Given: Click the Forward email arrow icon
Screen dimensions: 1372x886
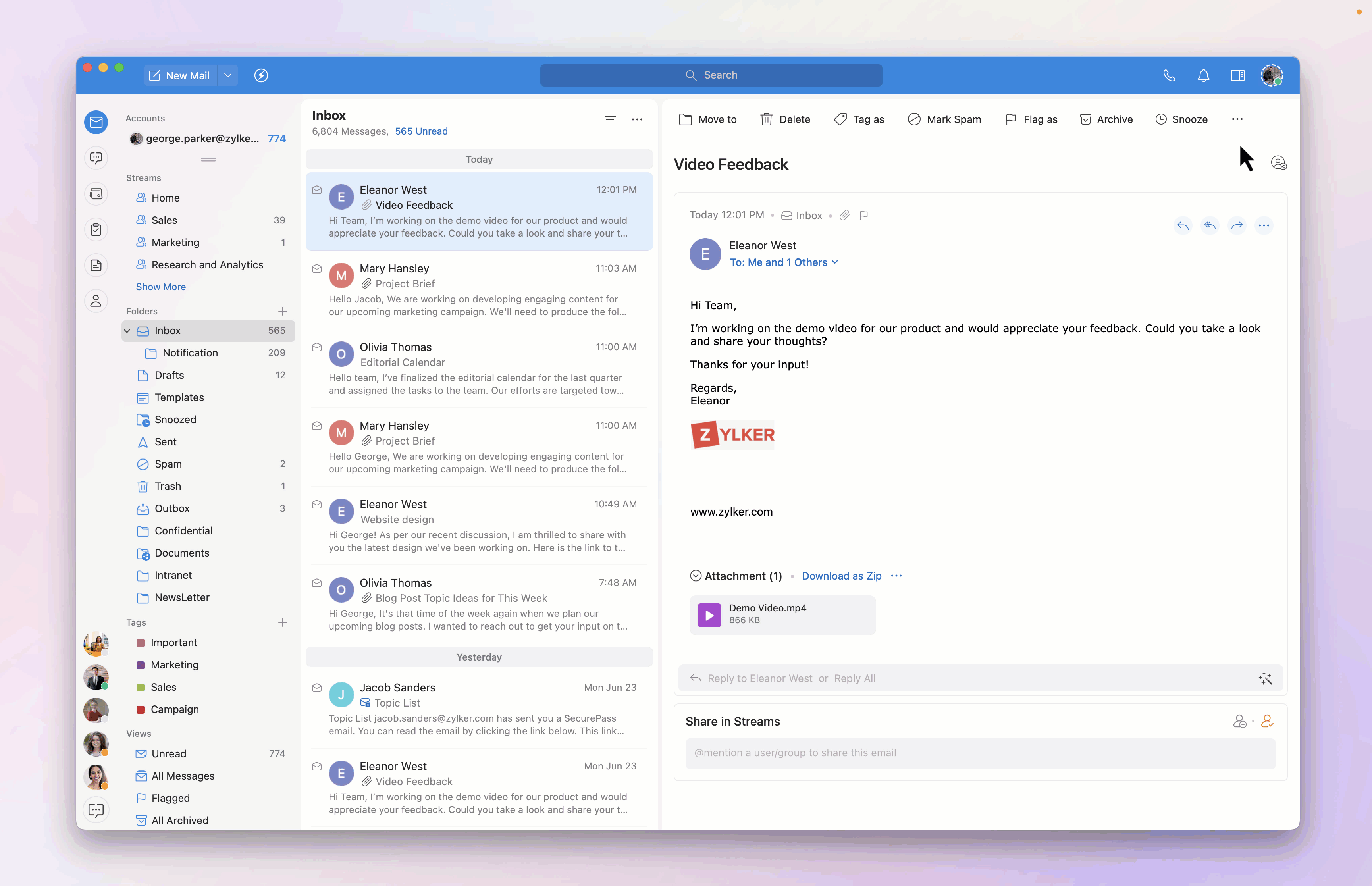Looking at the screenshot, I should (1237, 225).
